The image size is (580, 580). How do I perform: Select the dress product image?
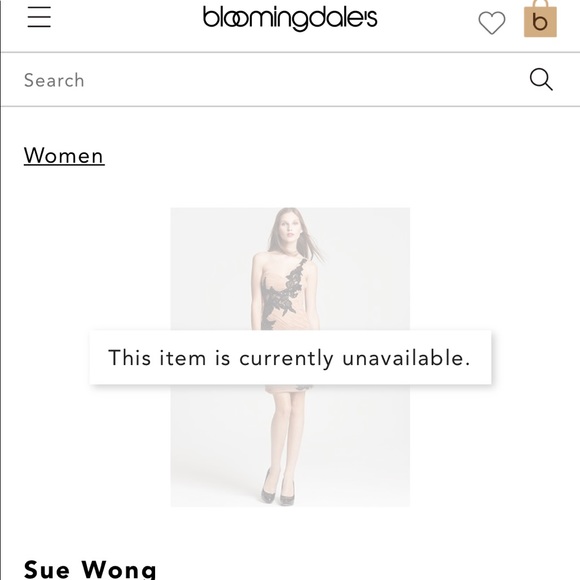[x=290, y=357]
